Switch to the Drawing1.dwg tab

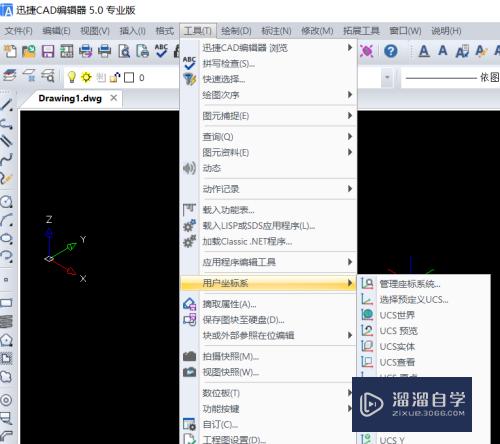click(x=70, y=98)
